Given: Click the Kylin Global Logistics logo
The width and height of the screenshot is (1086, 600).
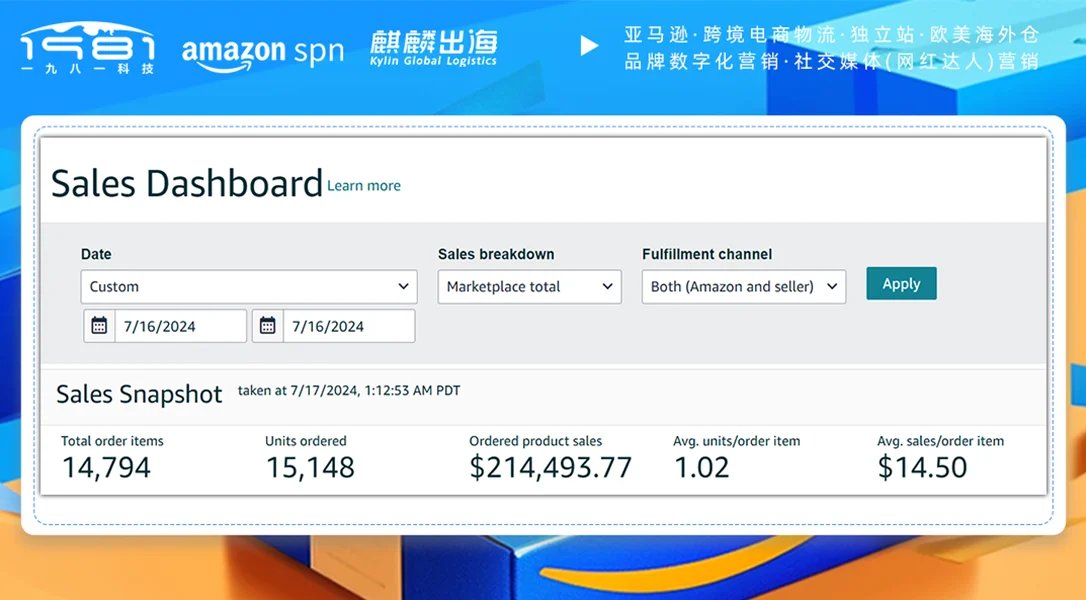Looking at the screenshot, I should (x=434, y=48).
